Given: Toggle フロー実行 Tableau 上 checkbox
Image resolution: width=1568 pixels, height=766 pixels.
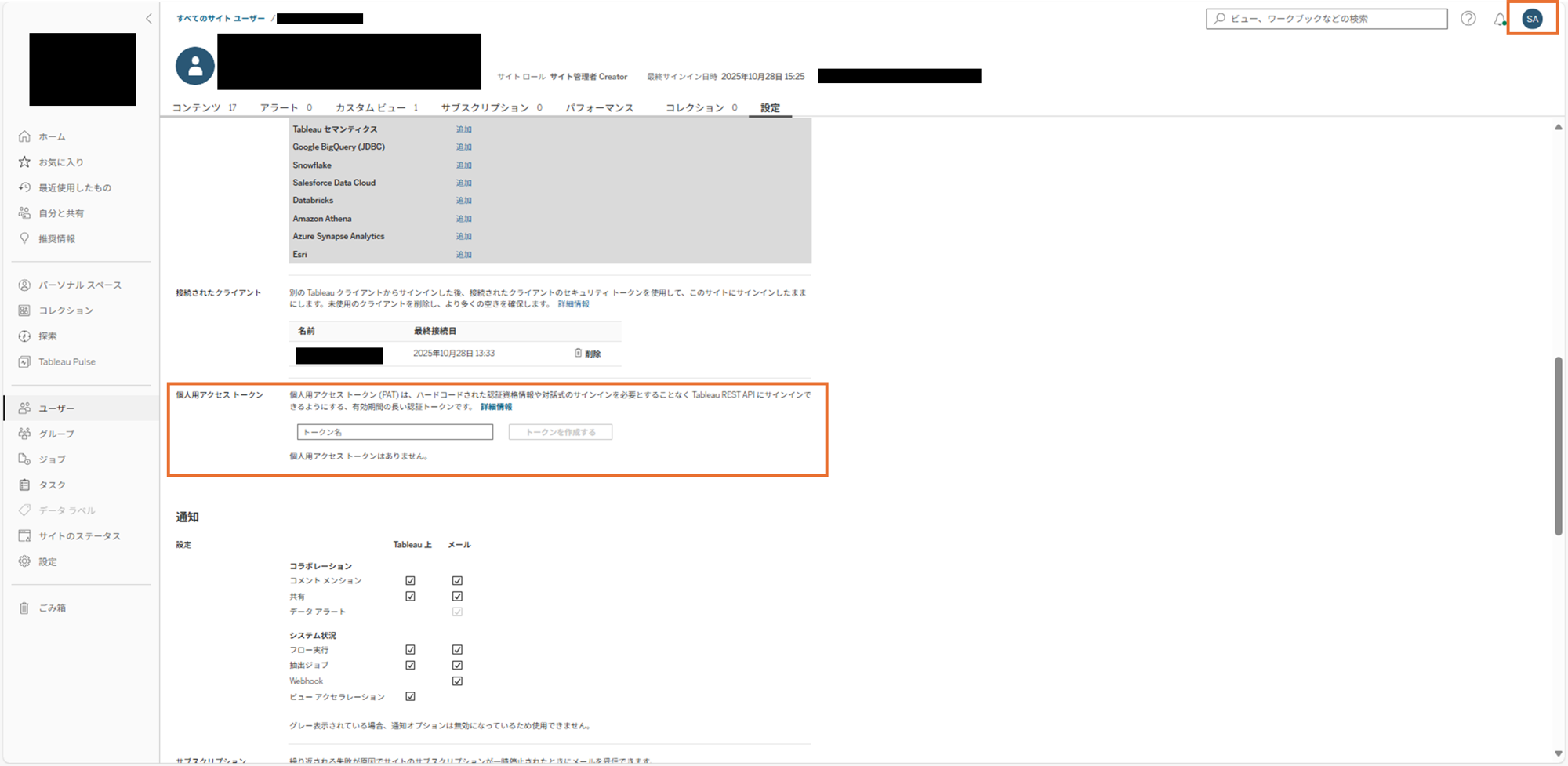Looking at the screenshot, I should tap(410, 650).
